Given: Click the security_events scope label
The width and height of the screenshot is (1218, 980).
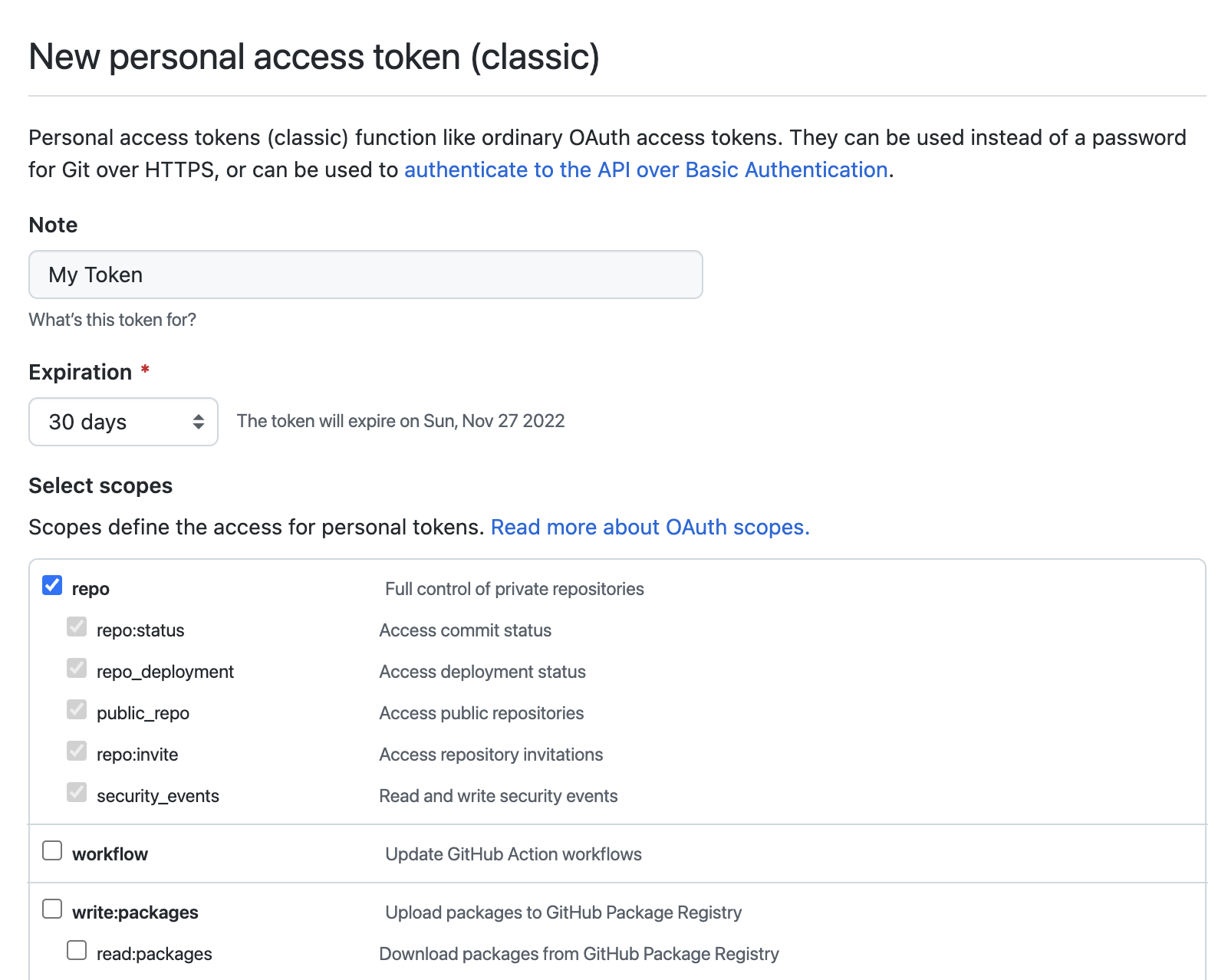Looking at the screenshot, I should click(x=157, y=796).
